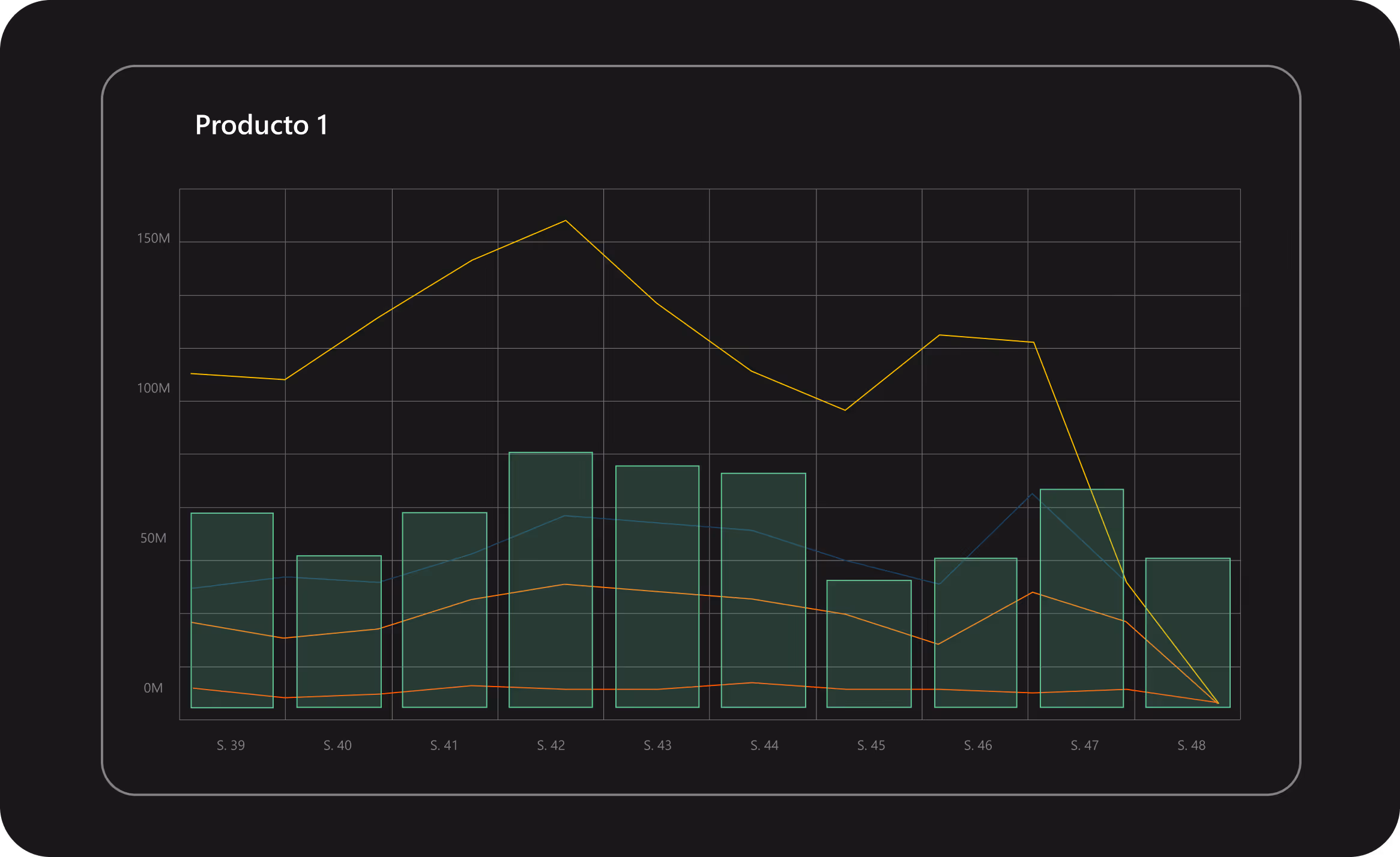The height and width of the screenshot is (857, 1400).
Task: Click the 150M y-axis label
Action: click(153, 238)
